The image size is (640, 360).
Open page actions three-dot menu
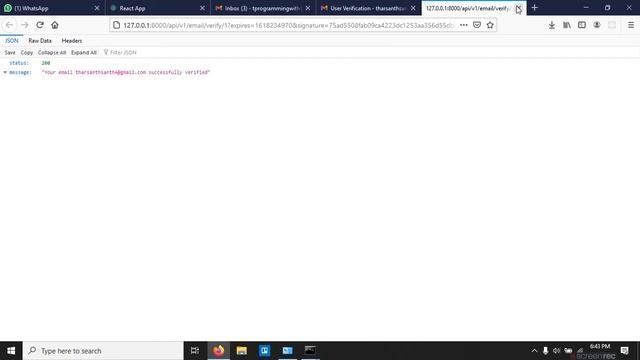pyautogui.click(x=464, y=25)
